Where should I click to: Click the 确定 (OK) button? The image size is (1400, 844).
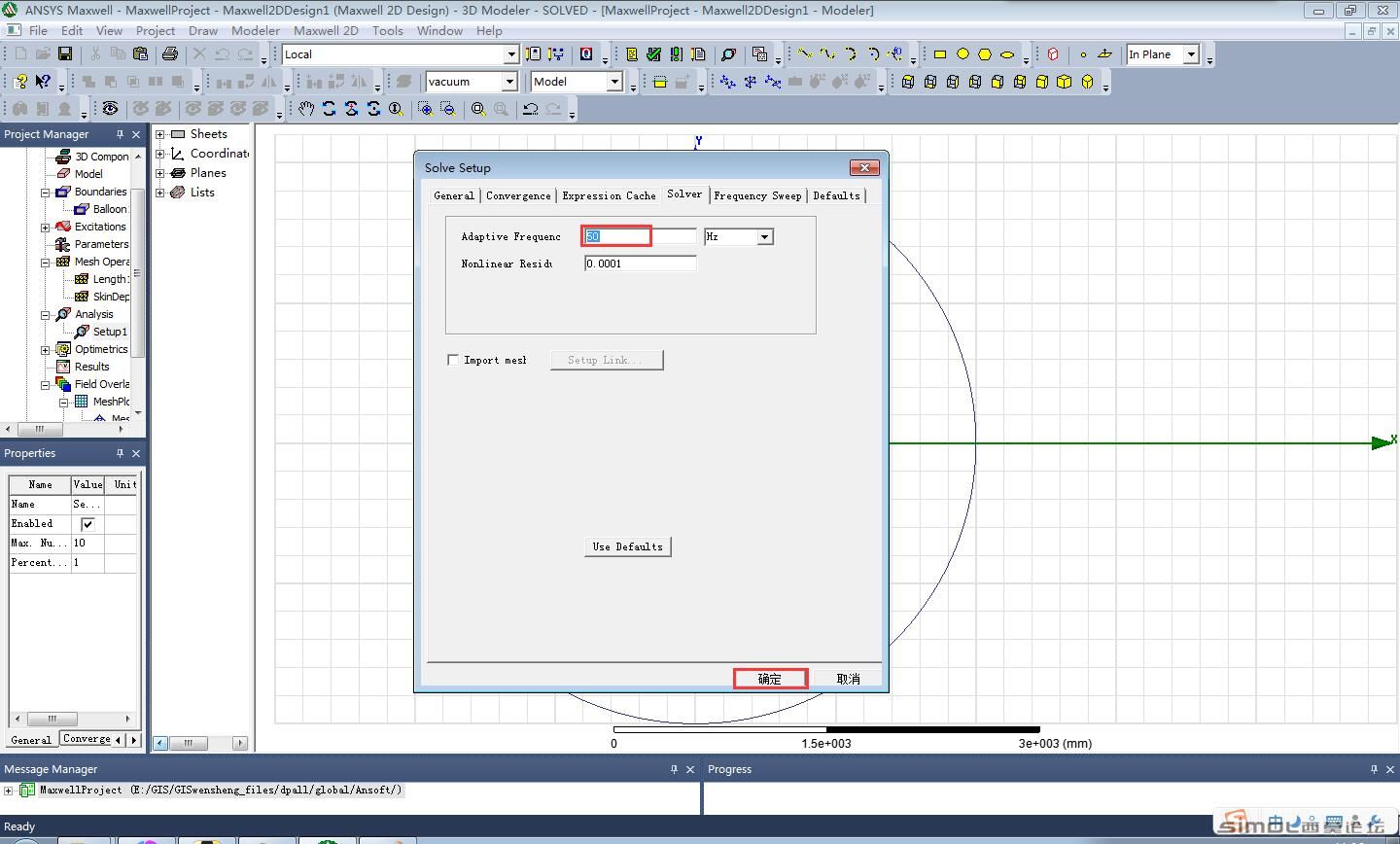(770, 679)
